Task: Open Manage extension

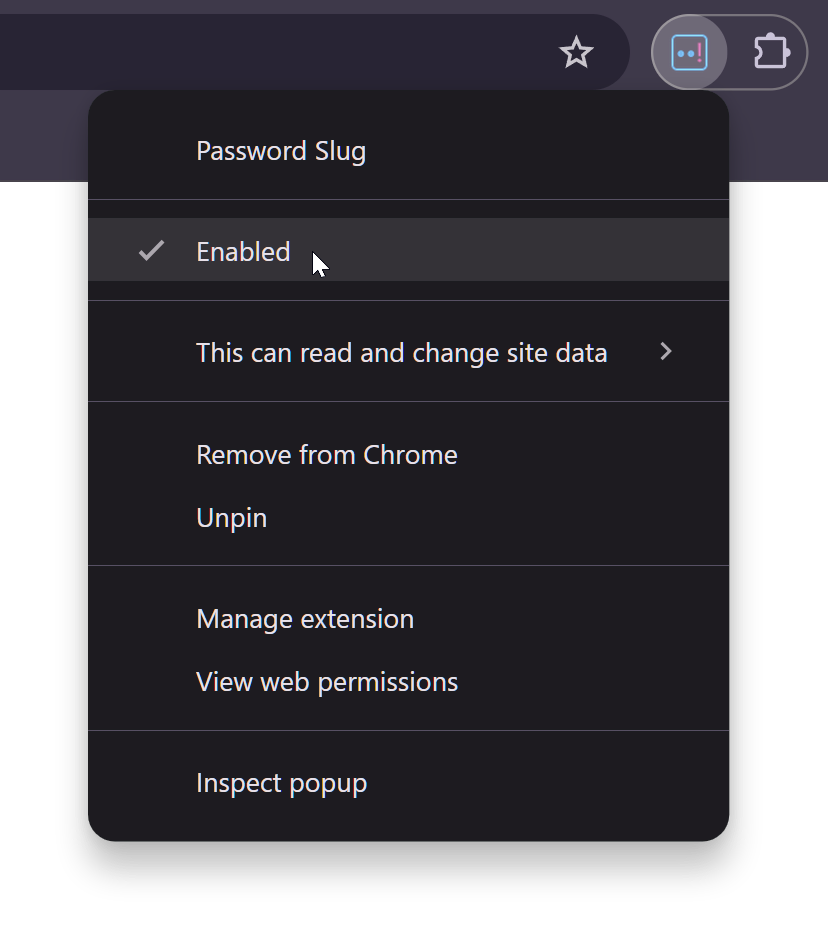Action: (305, 619)
